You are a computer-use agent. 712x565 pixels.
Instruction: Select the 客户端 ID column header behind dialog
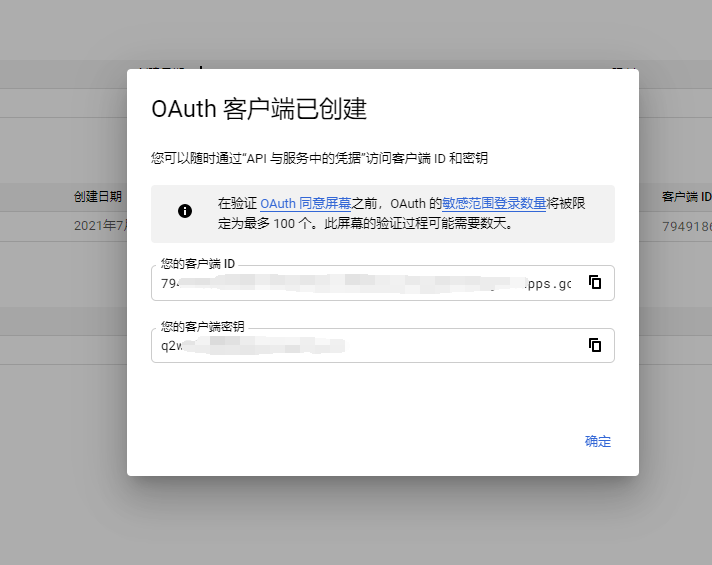(686, 197)
